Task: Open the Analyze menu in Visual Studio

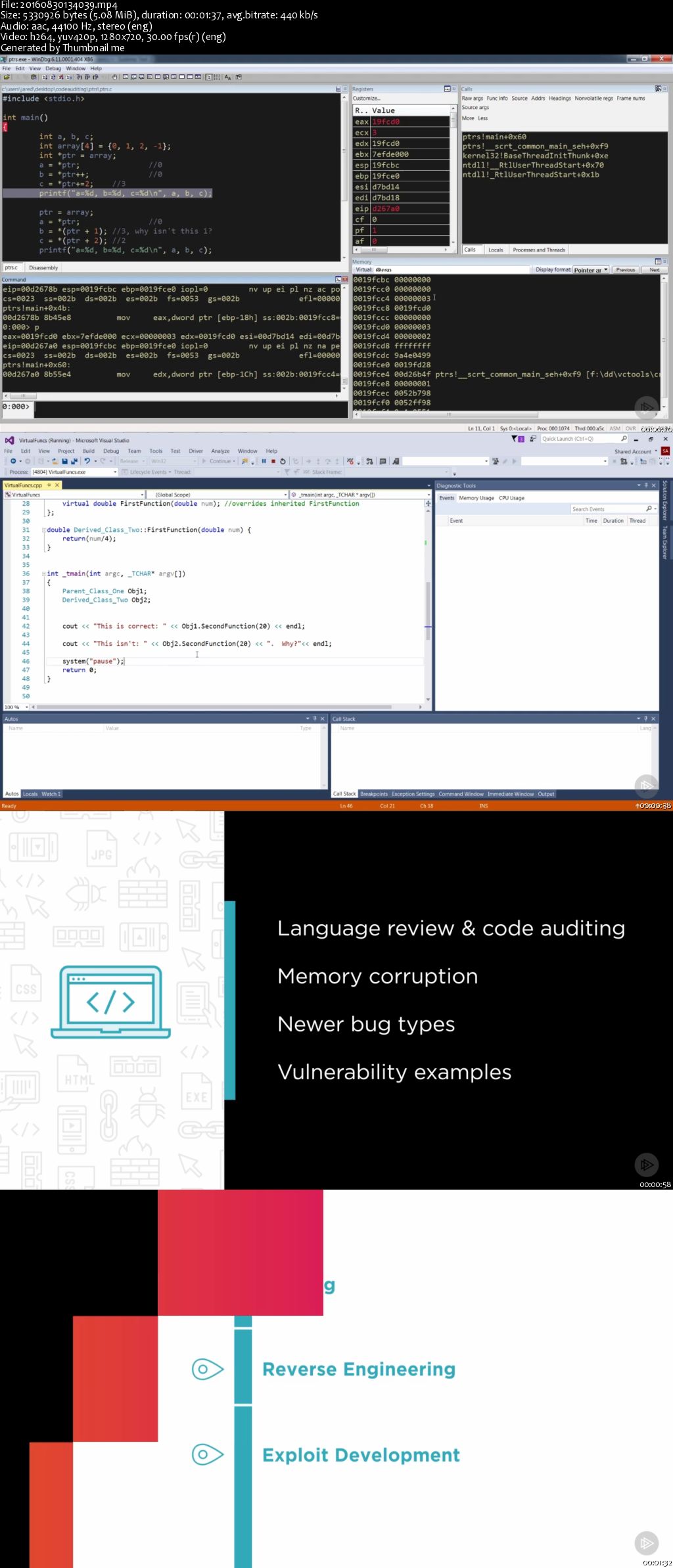Action: point(220,451)
